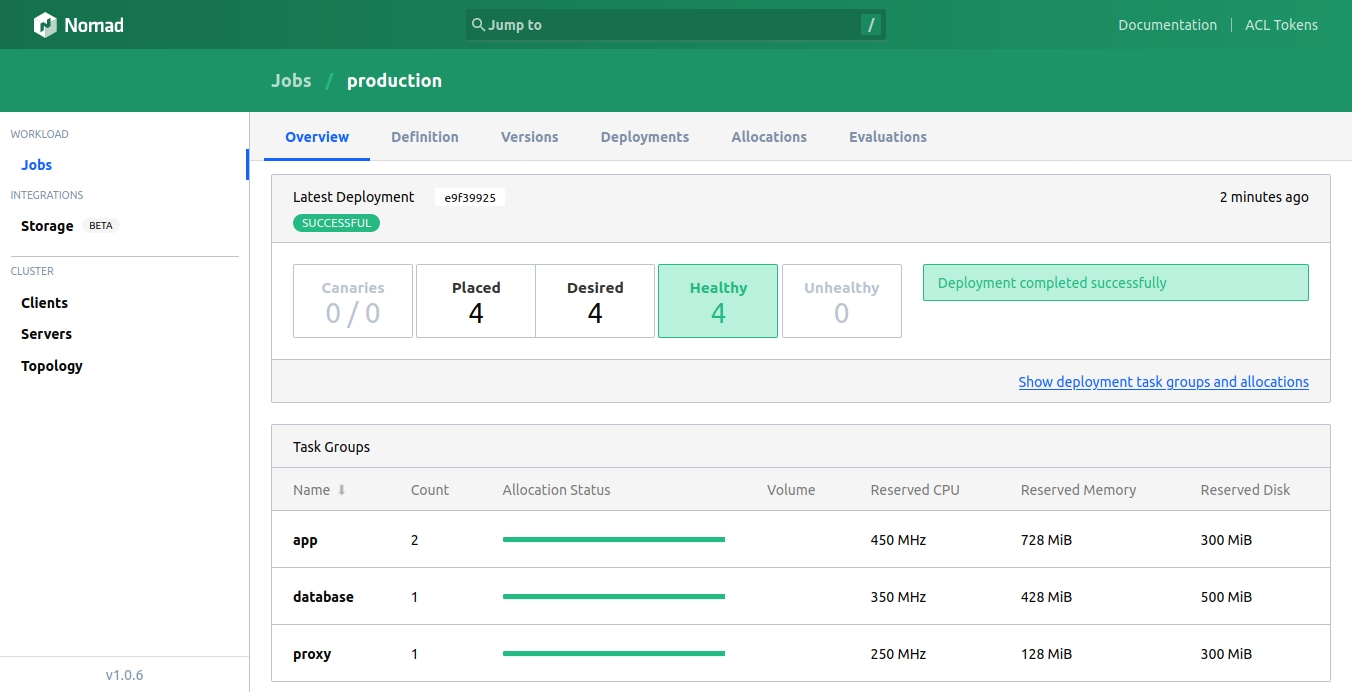Sort by Name column arrow icon
The width and height of the screenshot is (1352, 692).
click(342, 490)
